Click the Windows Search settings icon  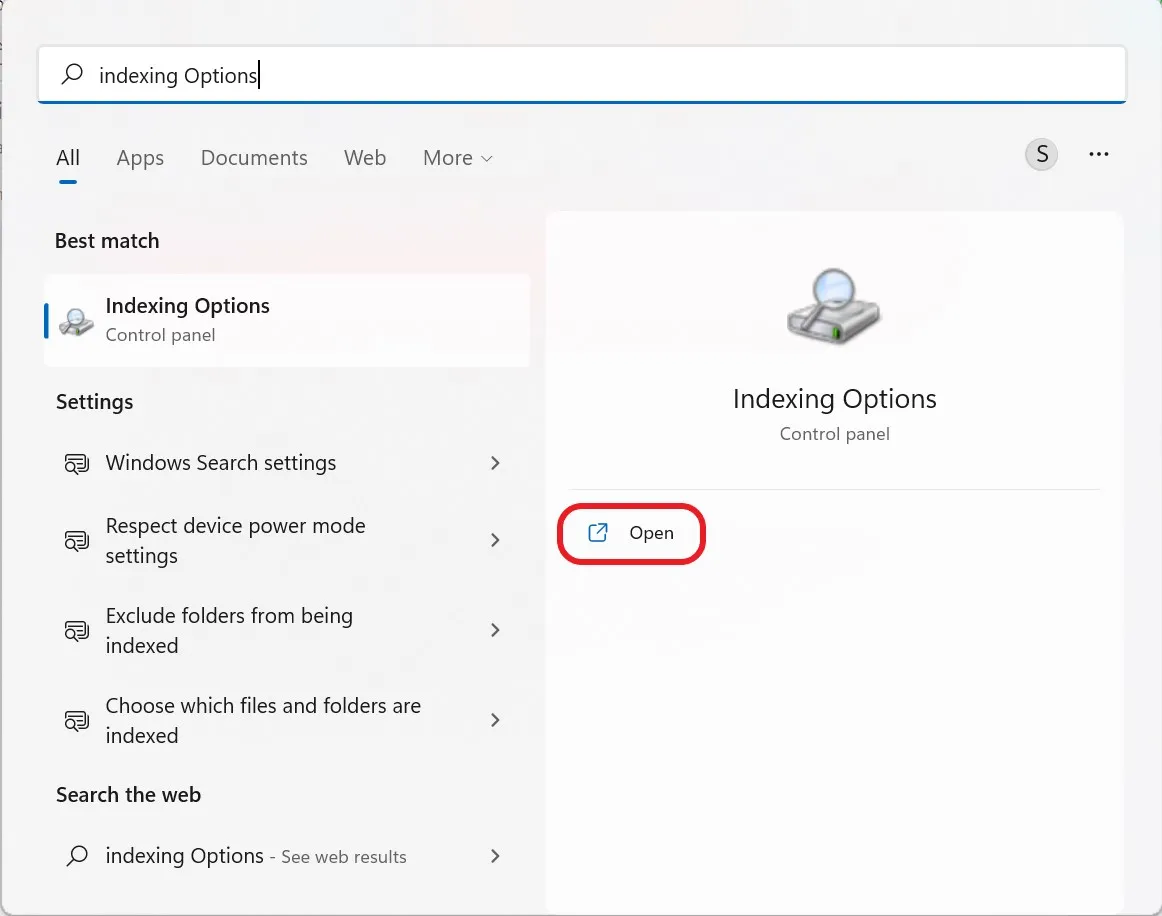(x=77, y=463)
